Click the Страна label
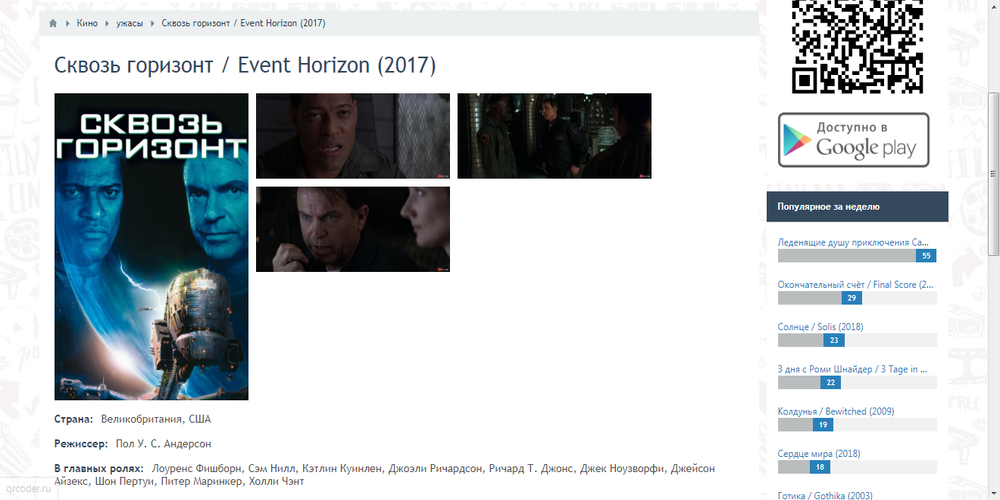 coord(74,419)
